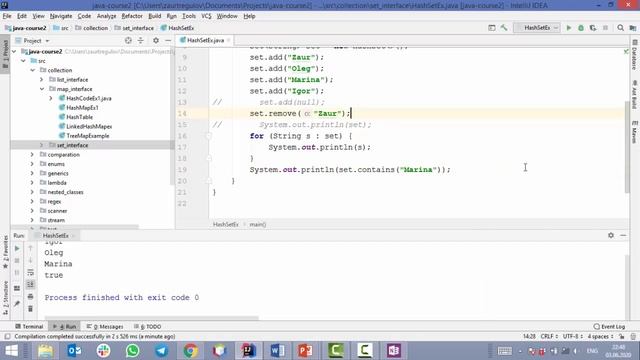Open Run panel settings gear
The width and height of the screenshot is (640, 360).
(611, 235)
